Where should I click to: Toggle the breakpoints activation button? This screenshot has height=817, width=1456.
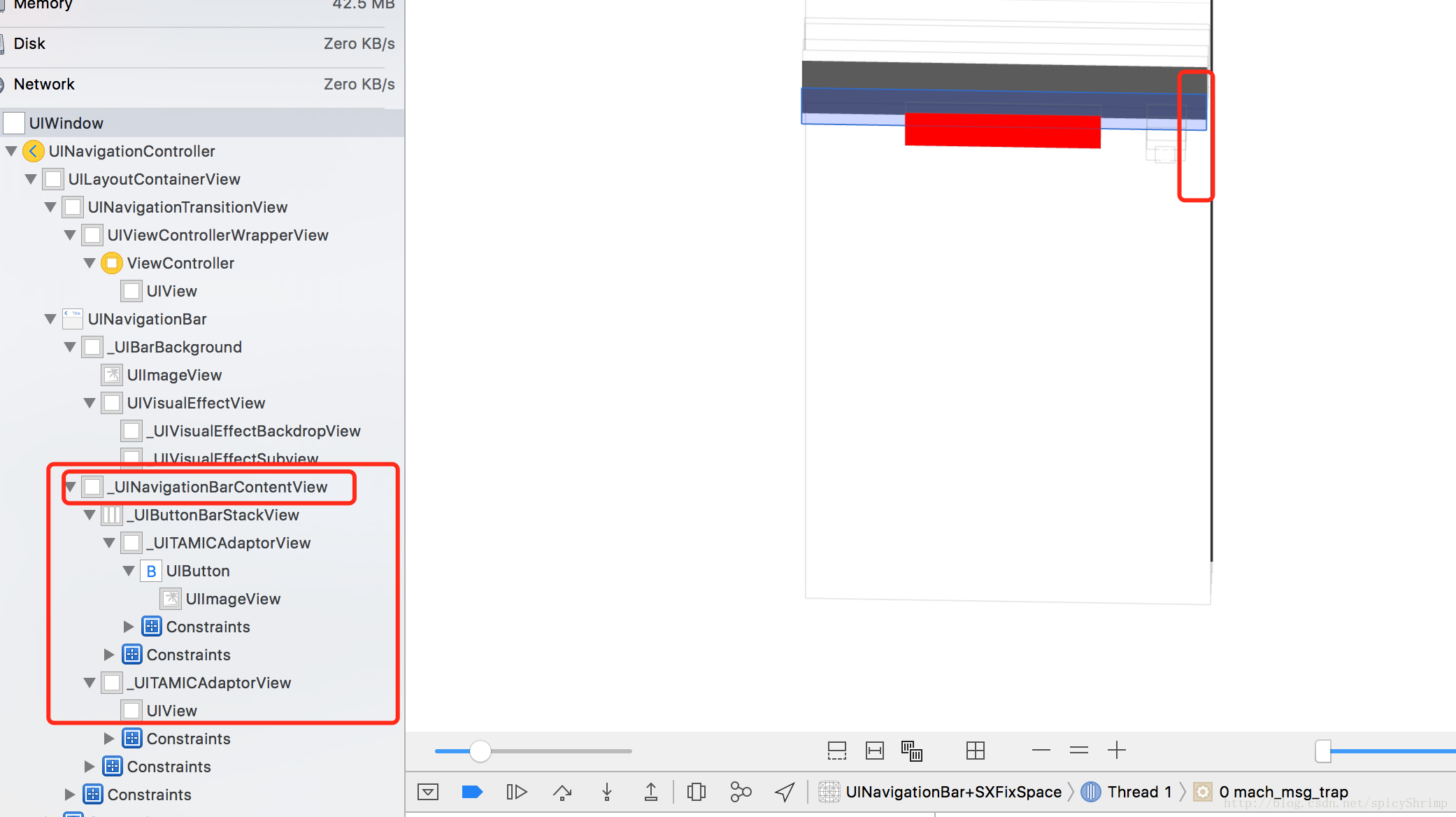click(x=472, y=792)
